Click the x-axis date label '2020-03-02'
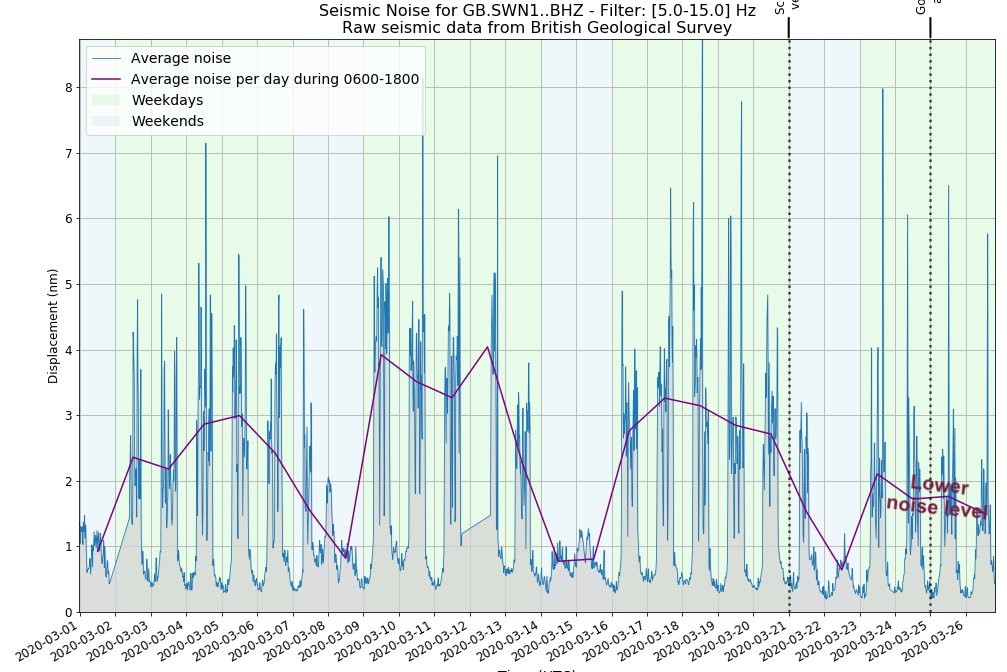This screenshot has height=672, width=1007. point(84,641)
